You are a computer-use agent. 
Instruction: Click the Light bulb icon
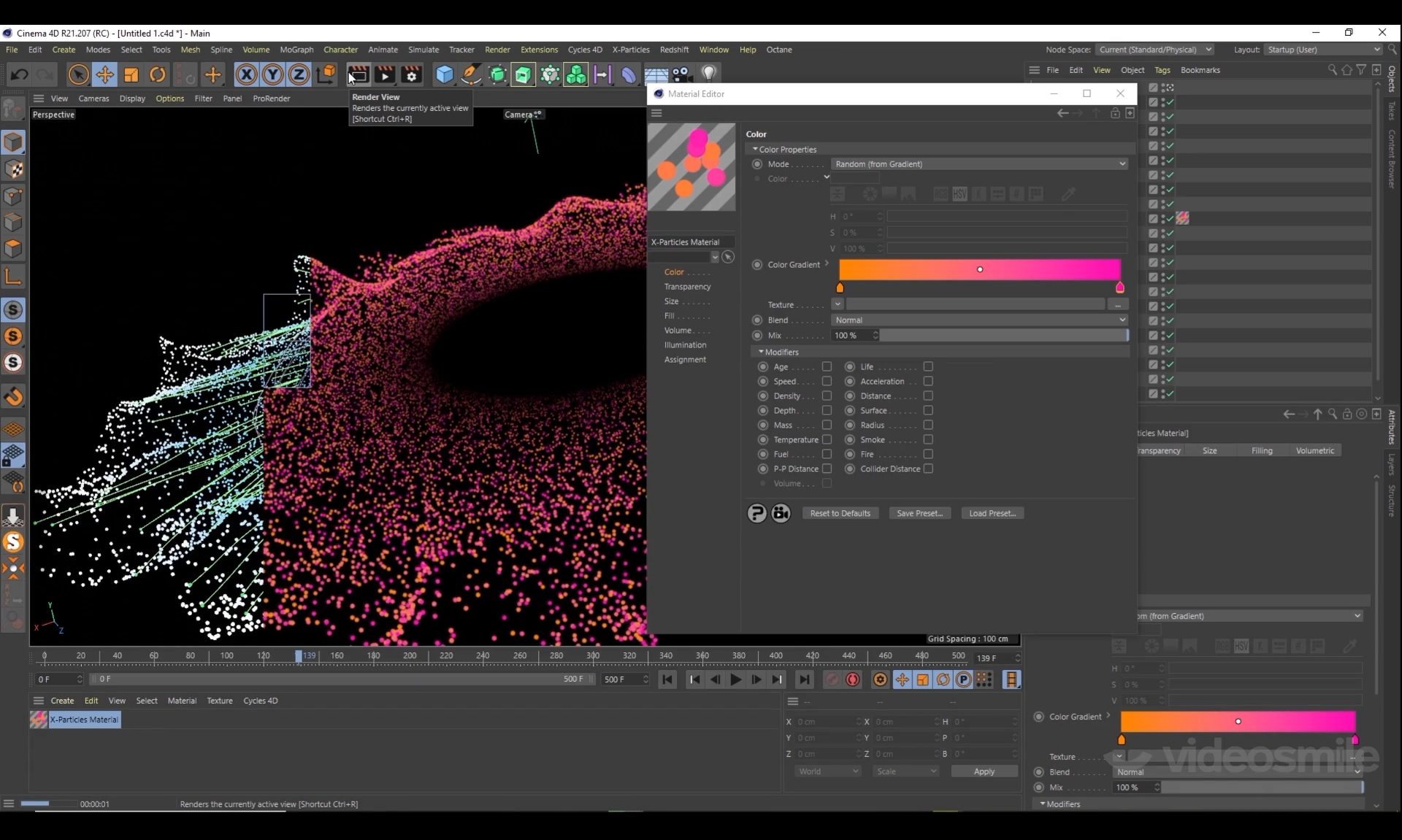pyautogui.click(x=708, y=74)
